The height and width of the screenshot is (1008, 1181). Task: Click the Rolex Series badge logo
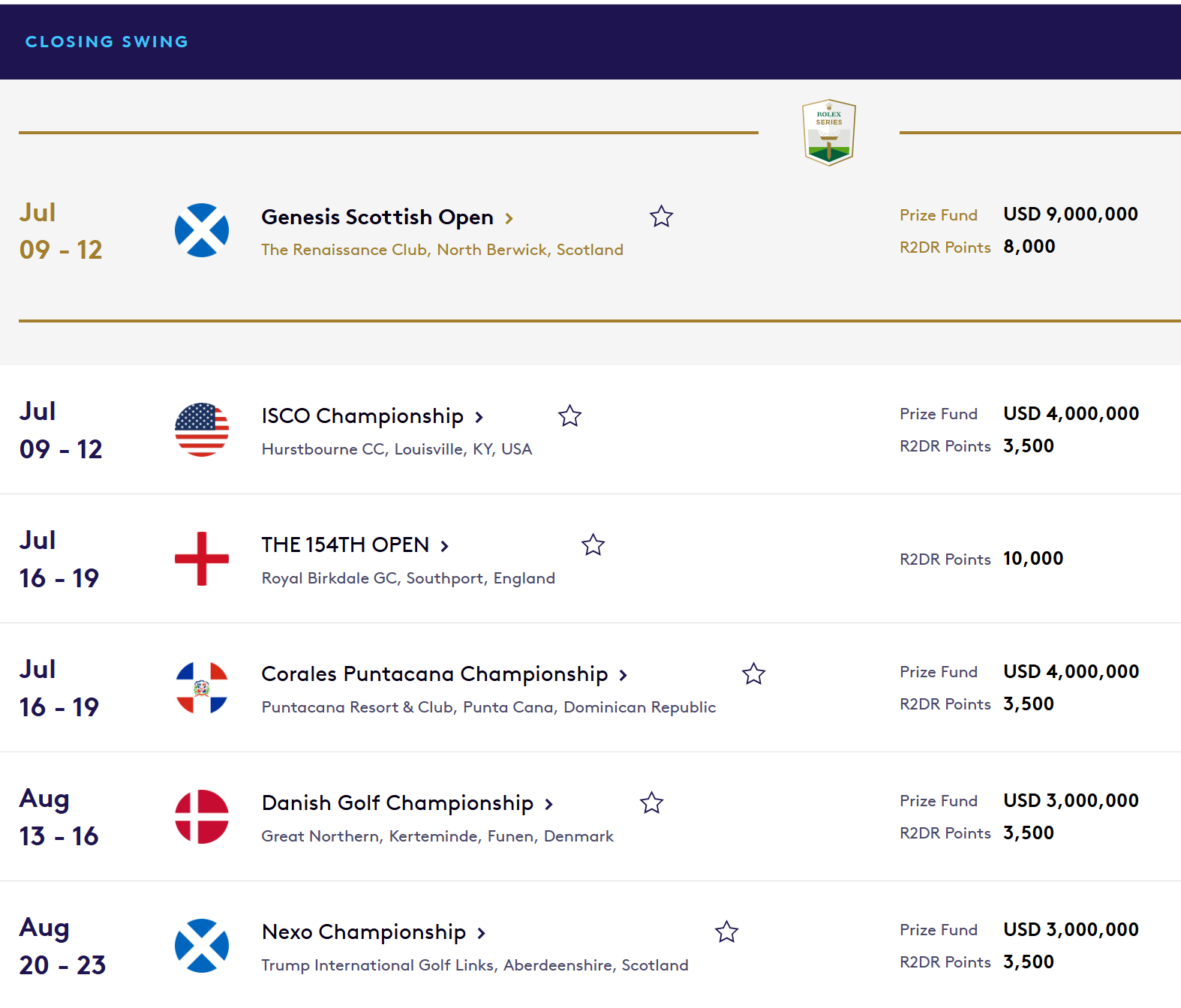coord(829,133)
